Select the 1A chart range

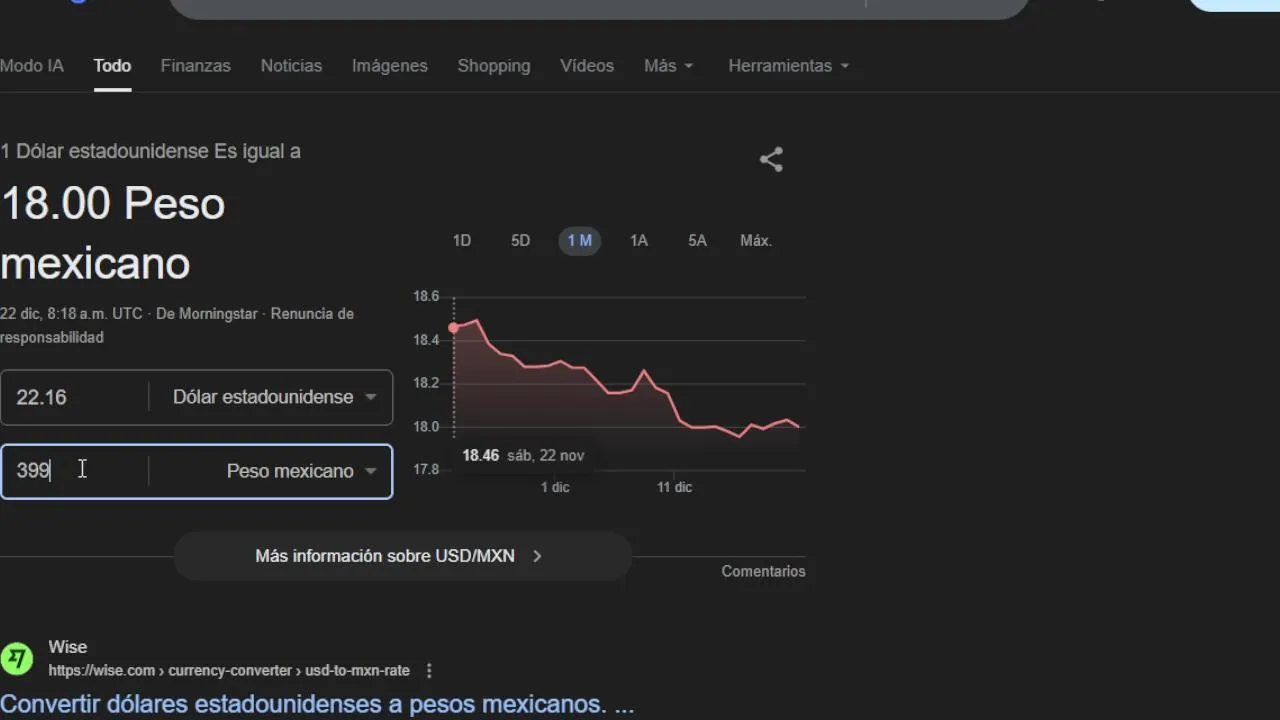pos(638,241)
